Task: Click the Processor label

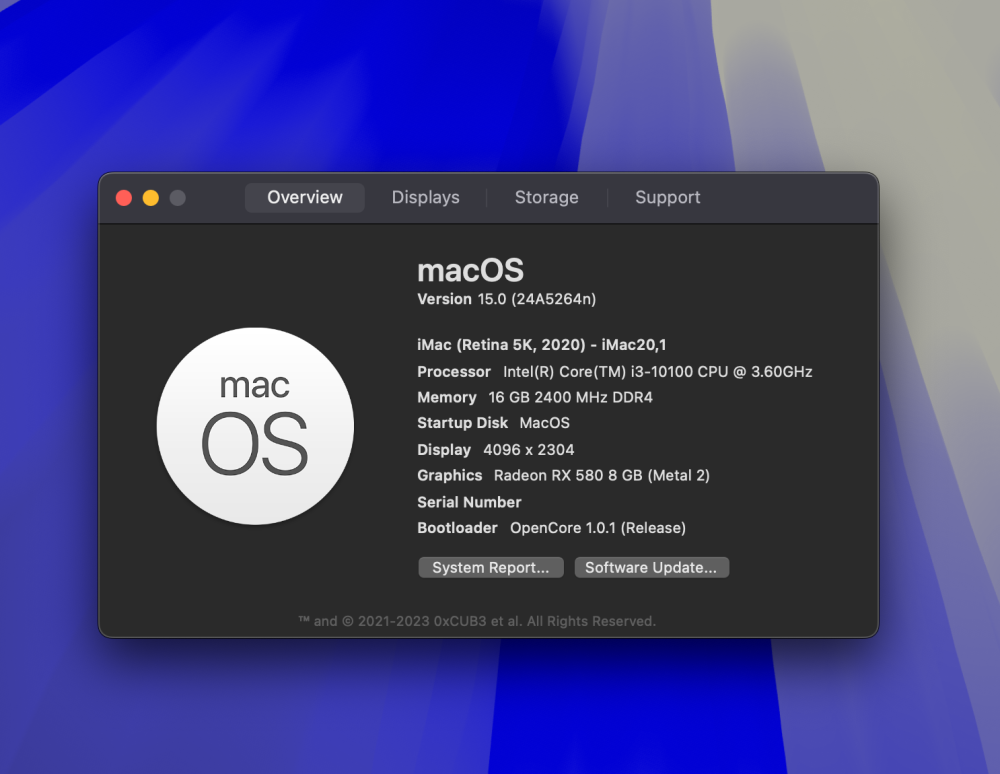Action: pos(453,372)
